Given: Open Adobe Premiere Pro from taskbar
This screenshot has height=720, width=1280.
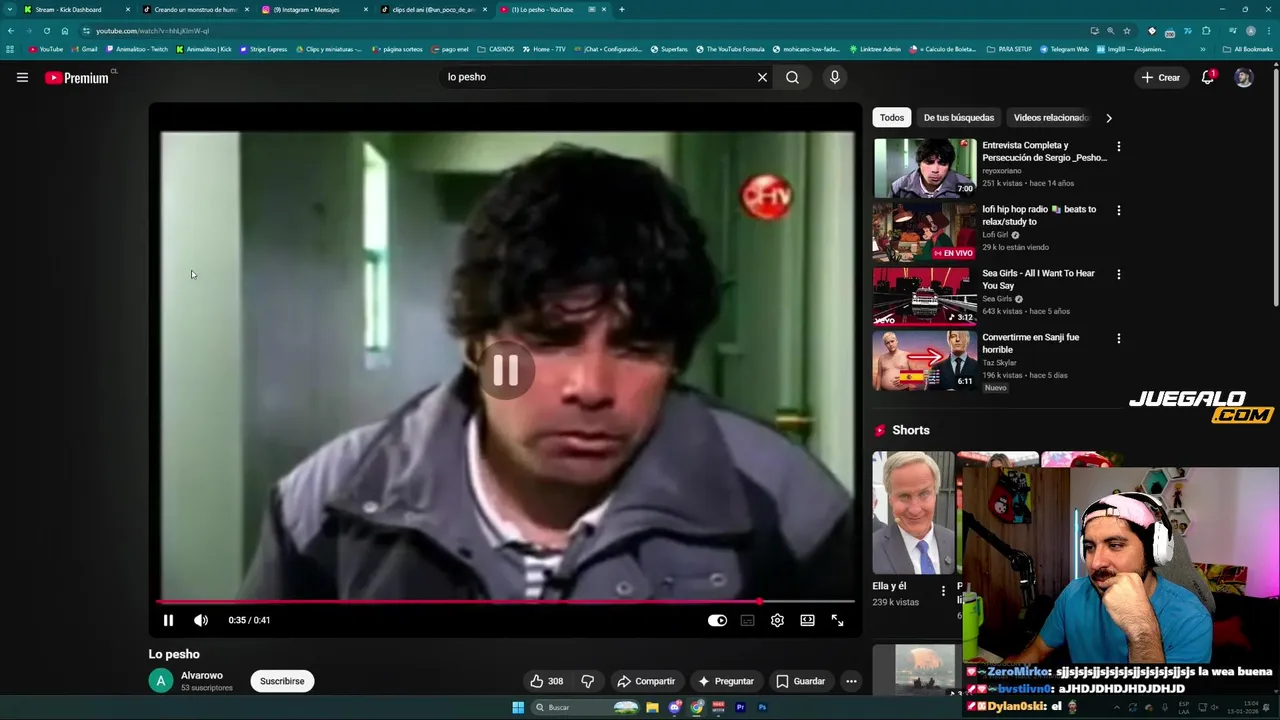Looking at the screenshot, I should pos(741,707).
